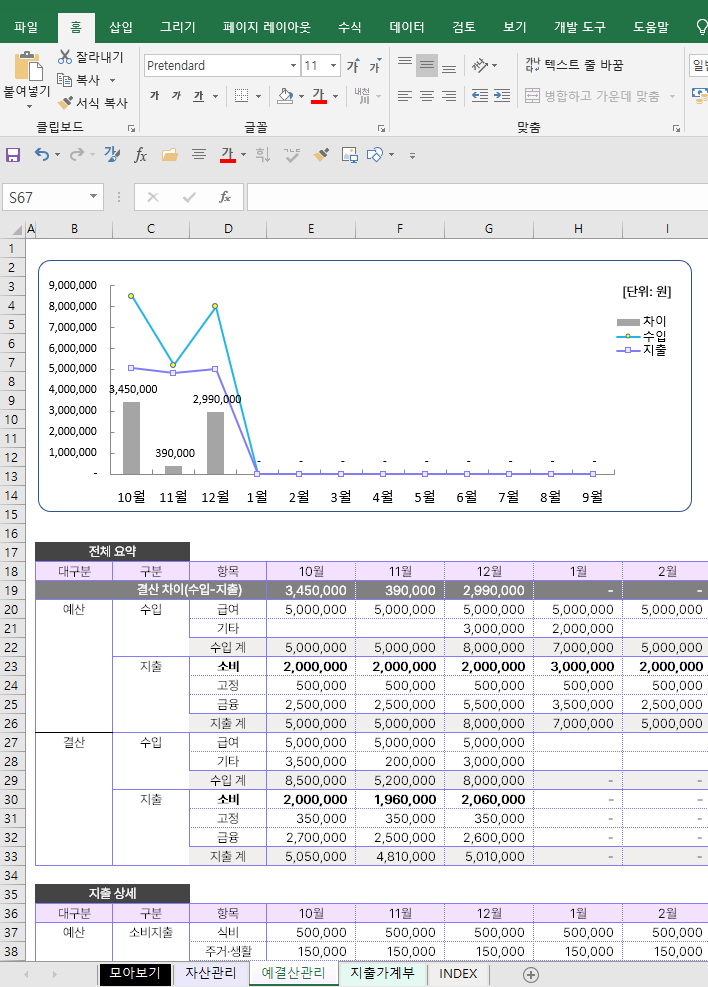Toggle wrap text (텍스트 줄 바꿈)
The height and width of the screenshot is (987, 708).
[x=574, y=65]
